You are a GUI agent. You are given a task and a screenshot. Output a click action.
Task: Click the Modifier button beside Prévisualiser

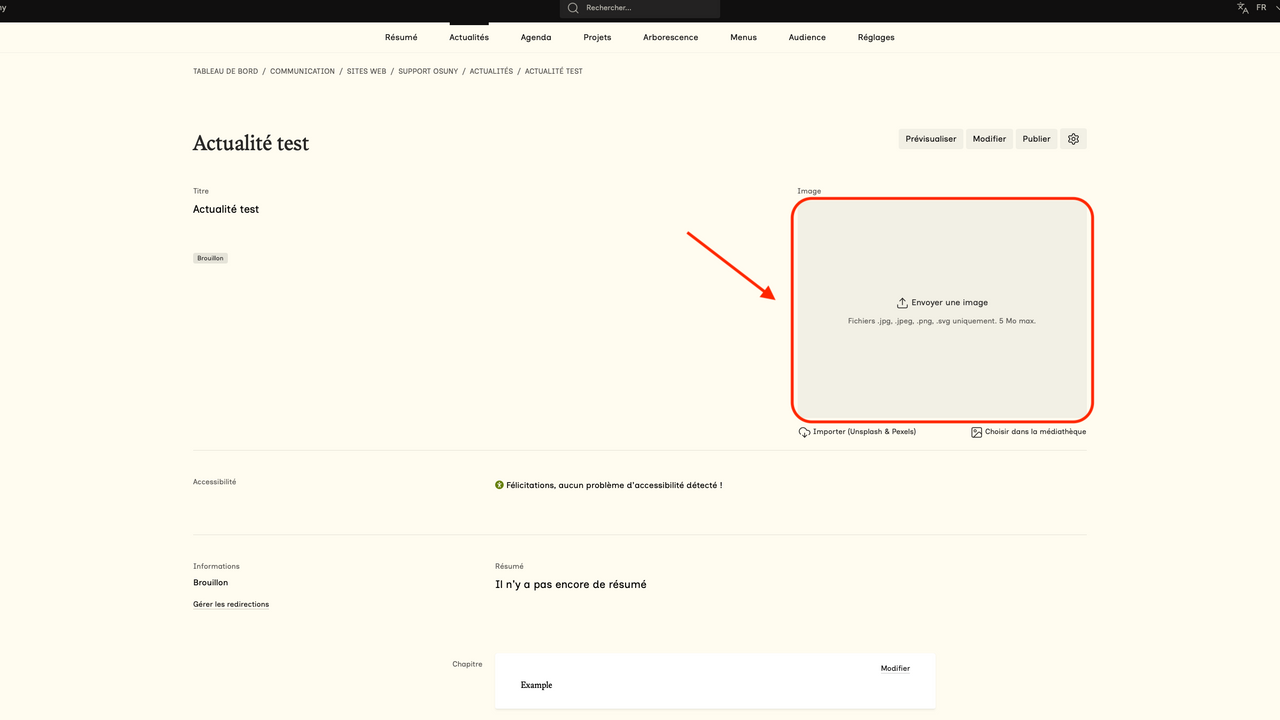[989, 139]
